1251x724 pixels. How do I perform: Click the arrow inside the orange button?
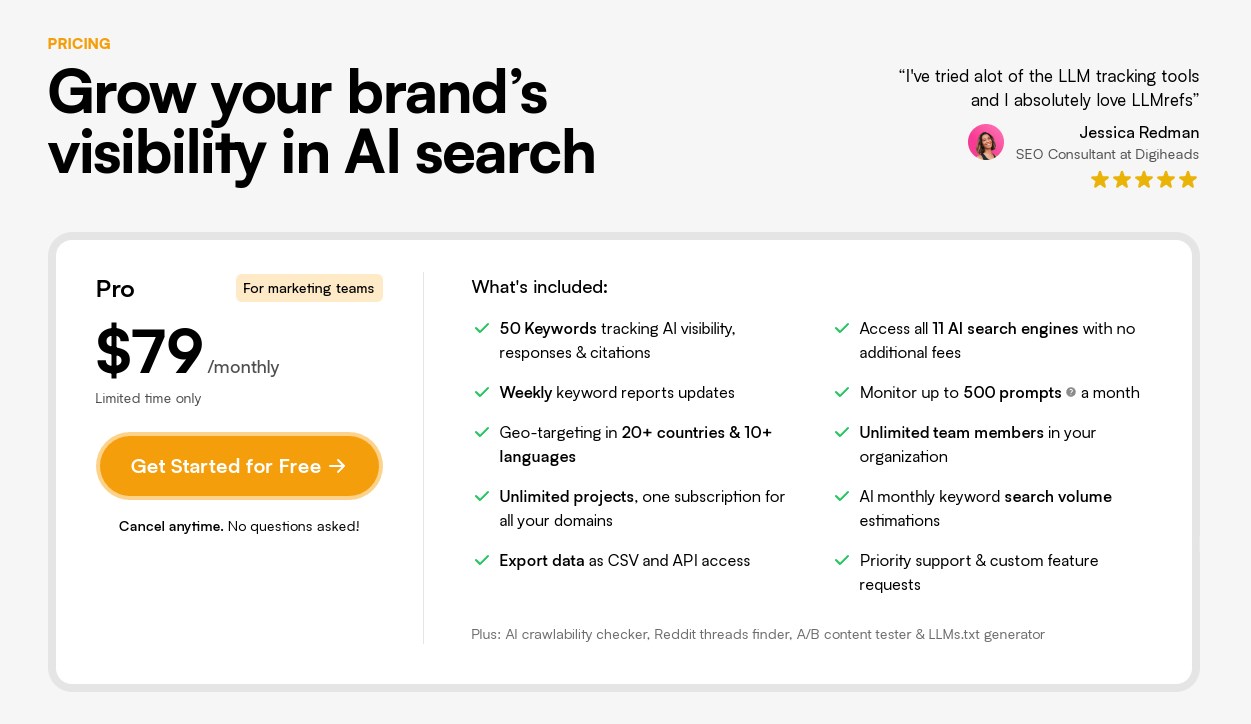[x=337, y=466]
